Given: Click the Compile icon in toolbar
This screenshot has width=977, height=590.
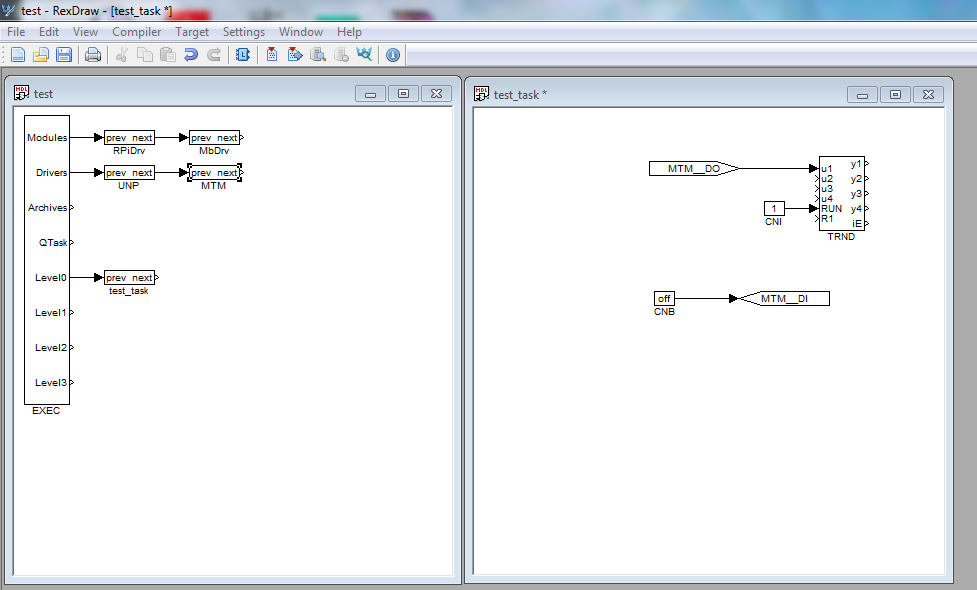Looking at the screenshot, I should [x=272, y=55].
